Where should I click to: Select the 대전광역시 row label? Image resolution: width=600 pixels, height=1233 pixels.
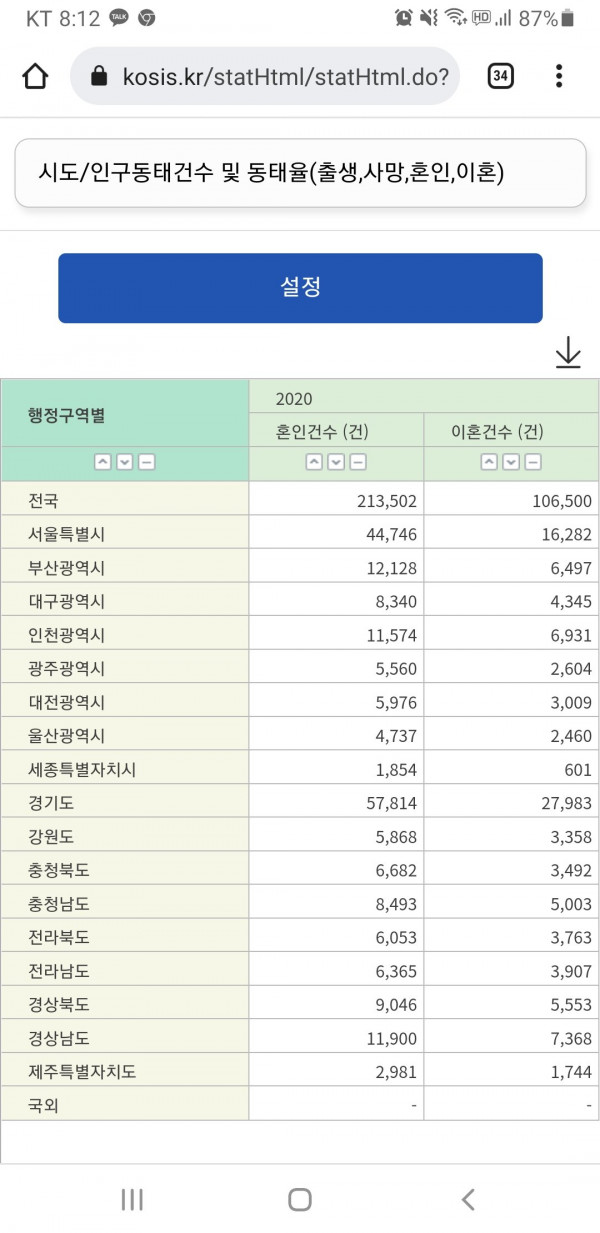pos(125,701)
